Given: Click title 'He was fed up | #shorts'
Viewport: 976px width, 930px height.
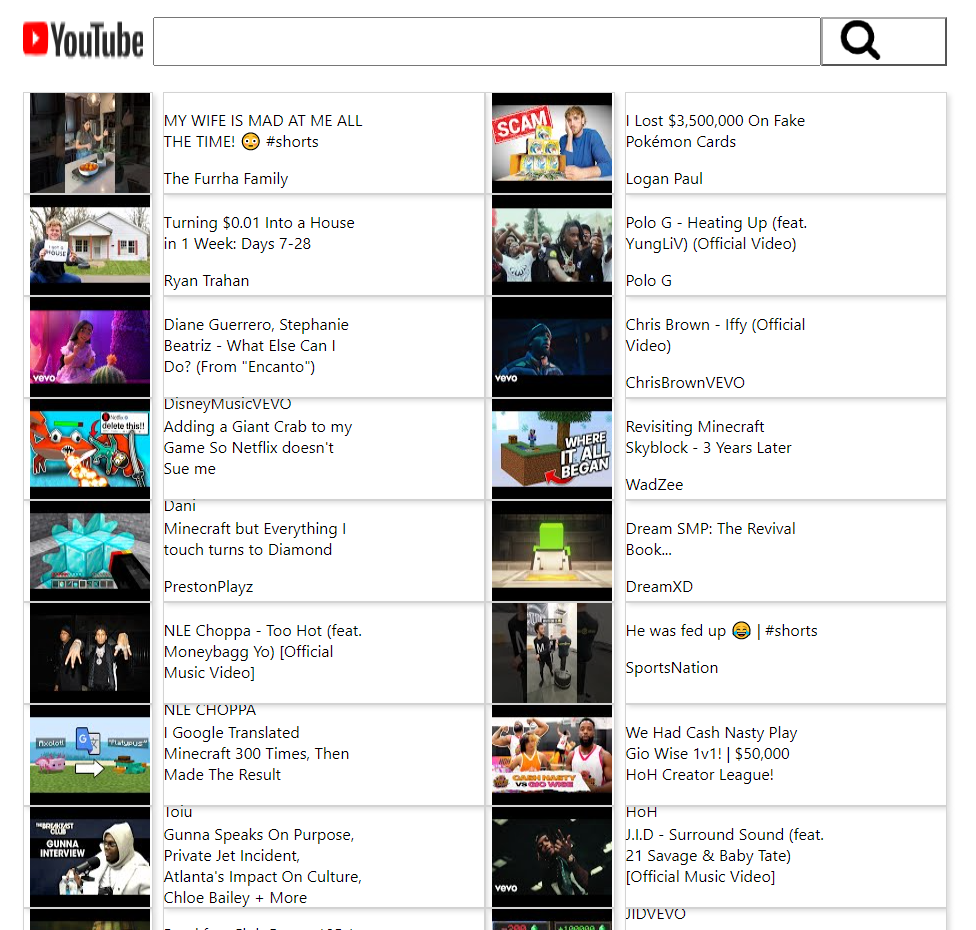Looking at the screenshot, I should click(721, 631).
